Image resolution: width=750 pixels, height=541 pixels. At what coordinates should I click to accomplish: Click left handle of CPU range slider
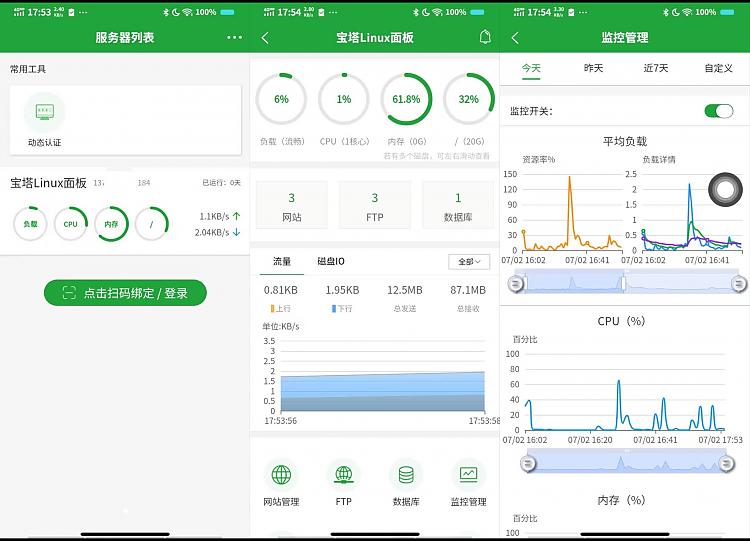point(528,463)
